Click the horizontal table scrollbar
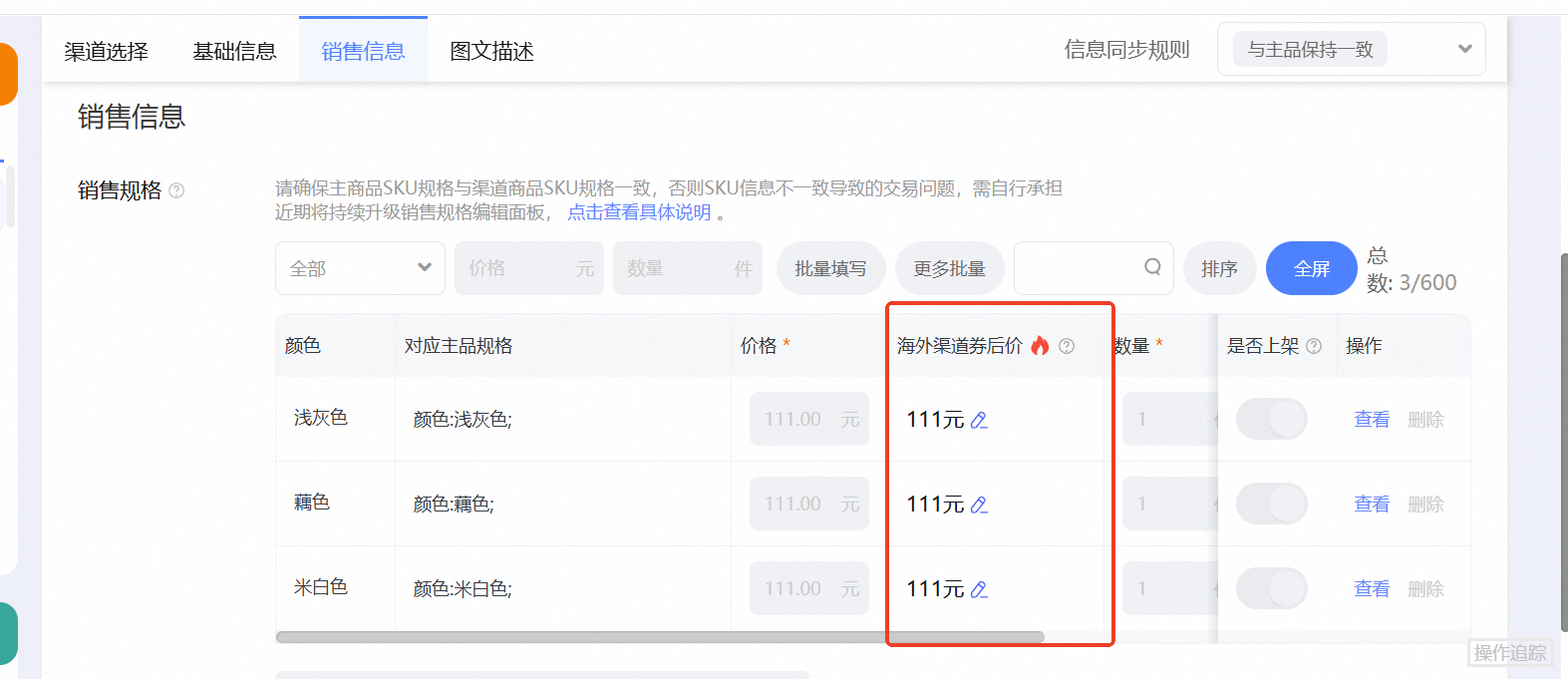Viewport: 1568px width, 679px height. click(660, 637)
